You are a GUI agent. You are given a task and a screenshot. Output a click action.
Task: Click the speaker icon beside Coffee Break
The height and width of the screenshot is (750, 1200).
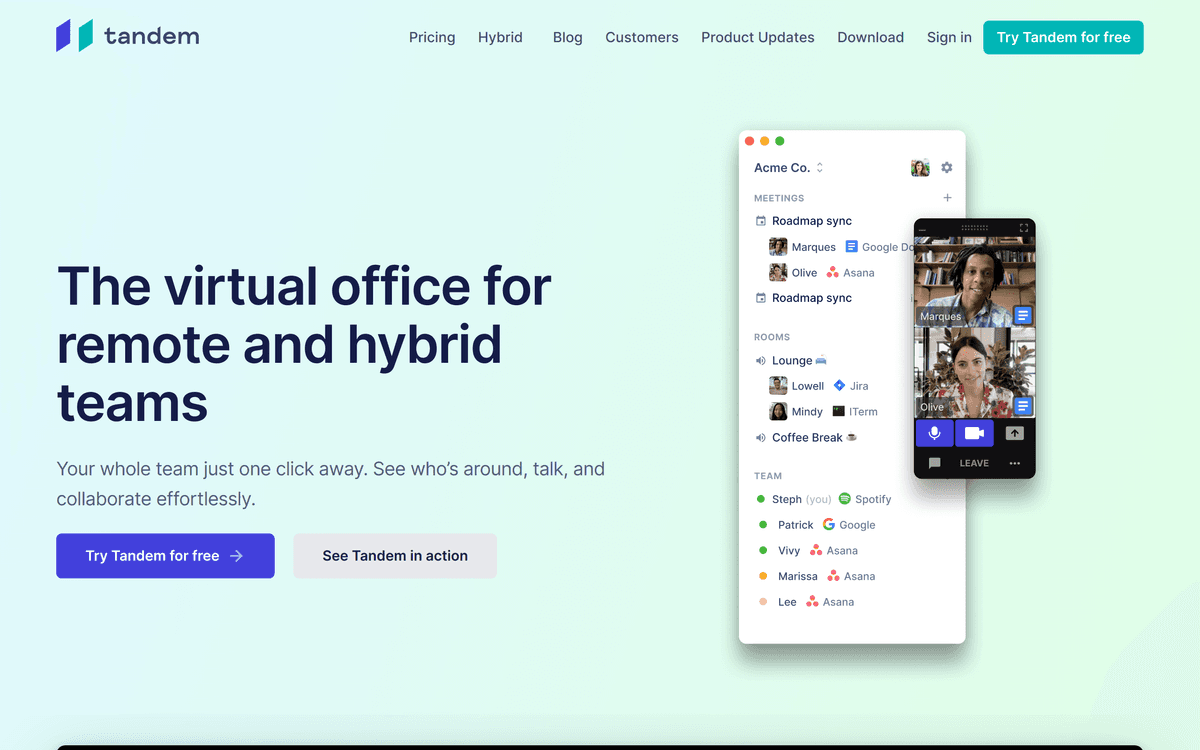[761, 438]
